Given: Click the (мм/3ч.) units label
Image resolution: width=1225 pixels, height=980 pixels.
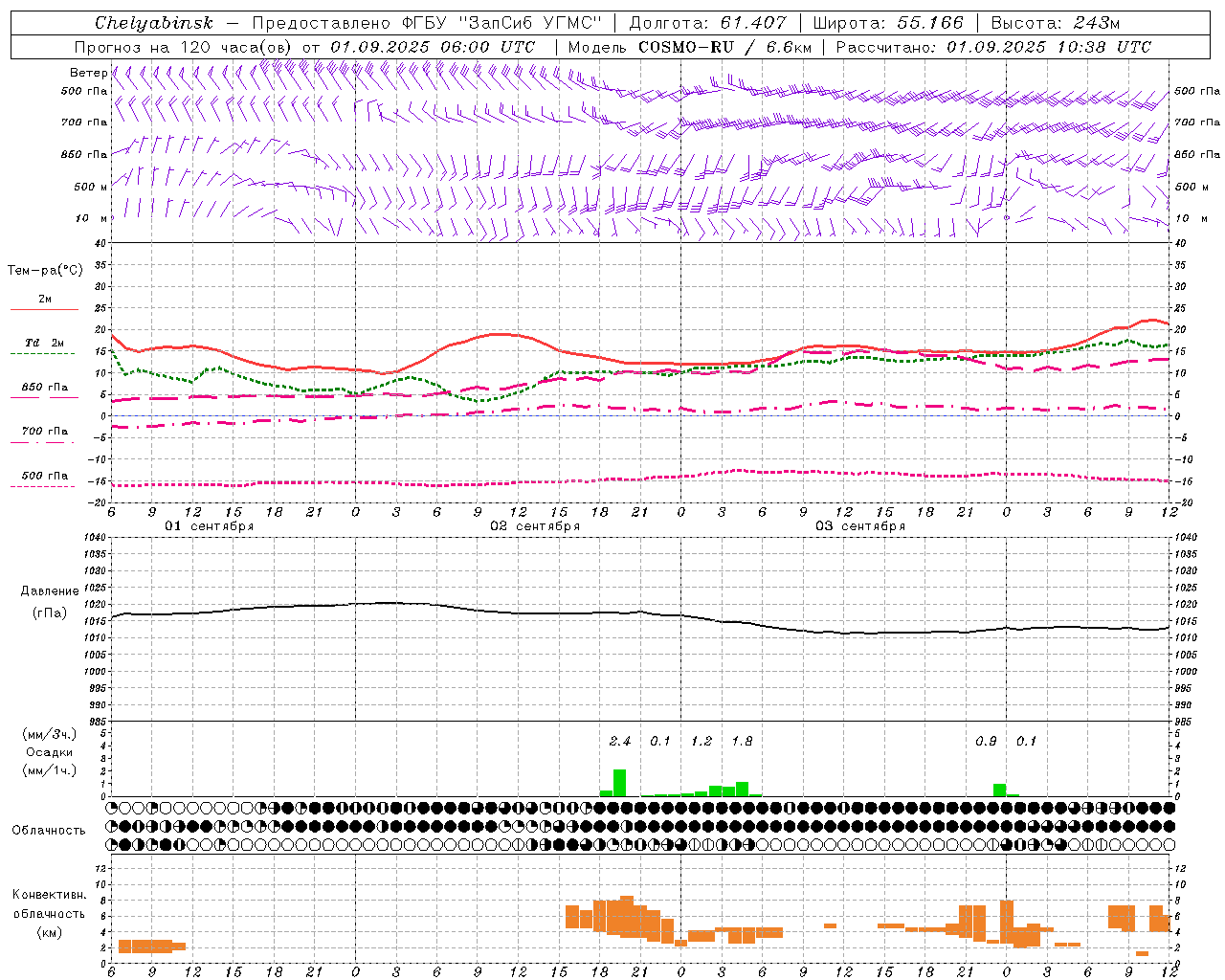Looking at the screenshot, I should (49, 734).
